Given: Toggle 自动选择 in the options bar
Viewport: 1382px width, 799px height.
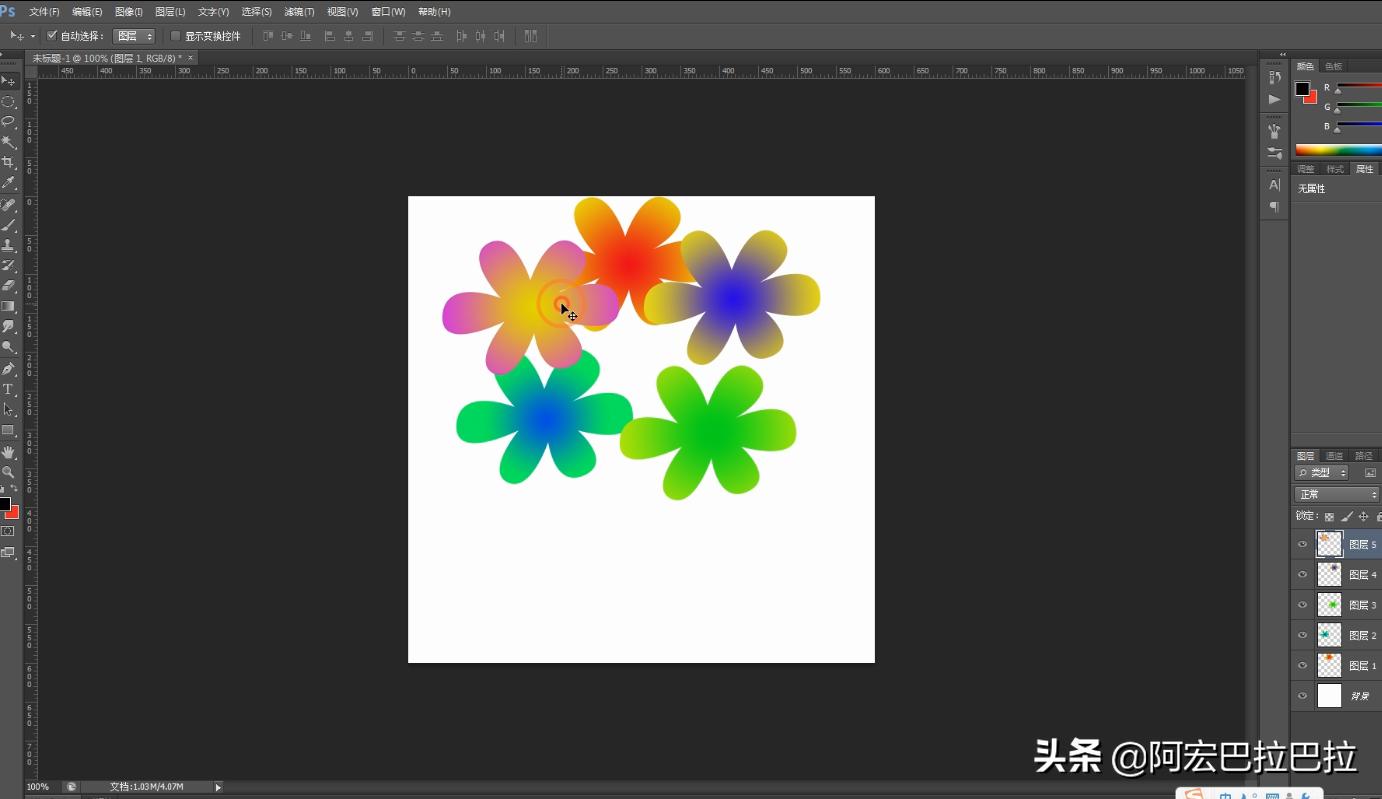Looking at the screenshot, I should (52, 35).
